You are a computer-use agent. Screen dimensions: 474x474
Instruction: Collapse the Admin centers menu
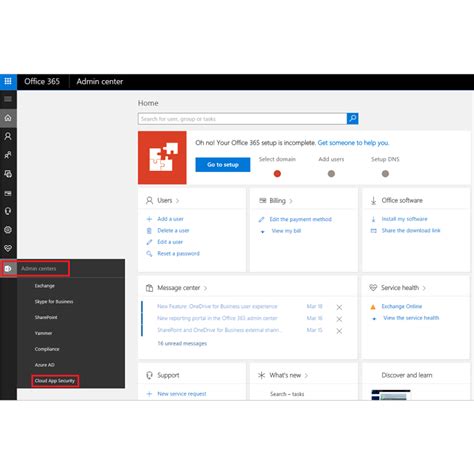click(39, 268)
